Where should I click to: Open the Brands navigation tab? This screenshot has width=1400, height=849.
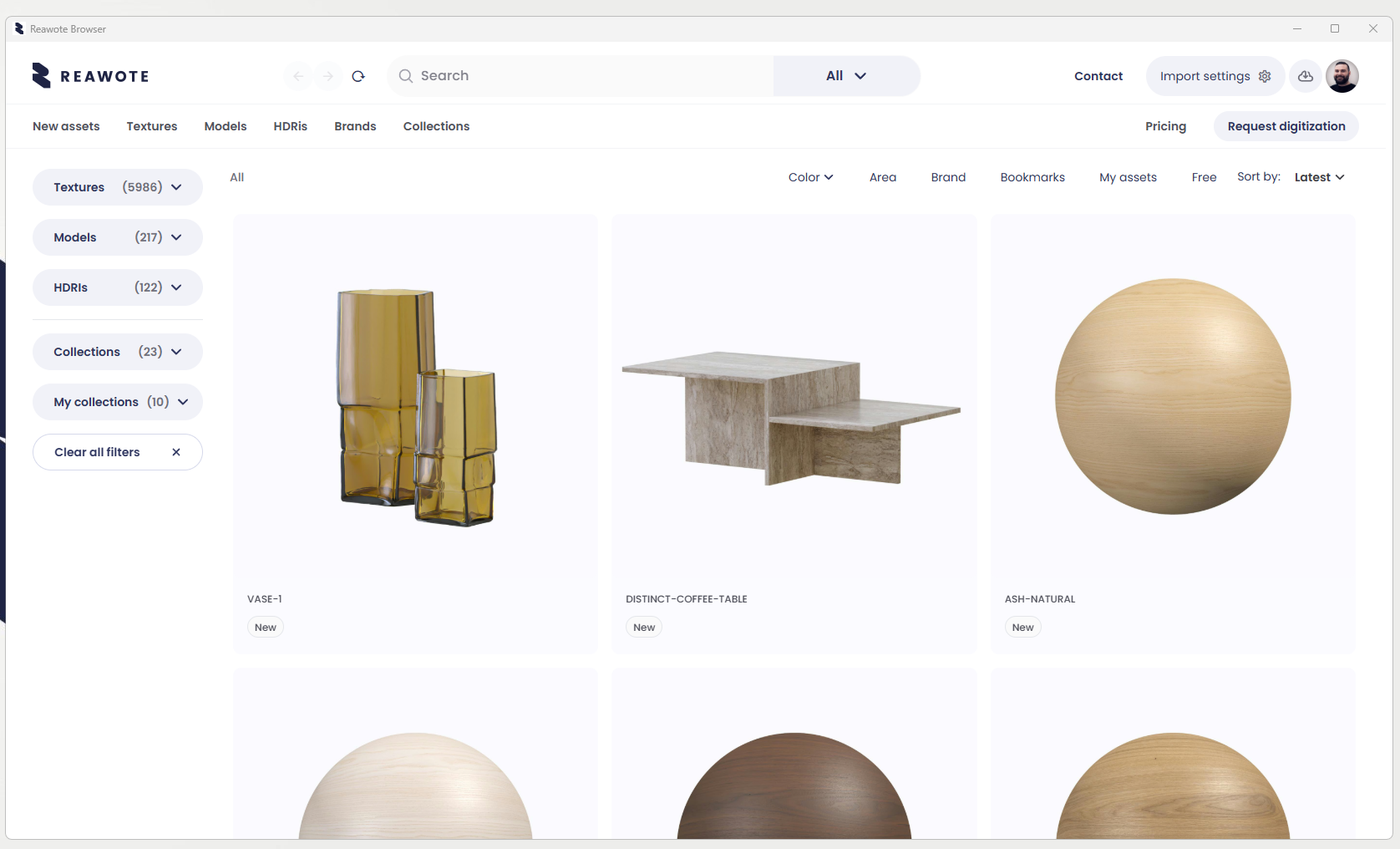click(355, 126)
